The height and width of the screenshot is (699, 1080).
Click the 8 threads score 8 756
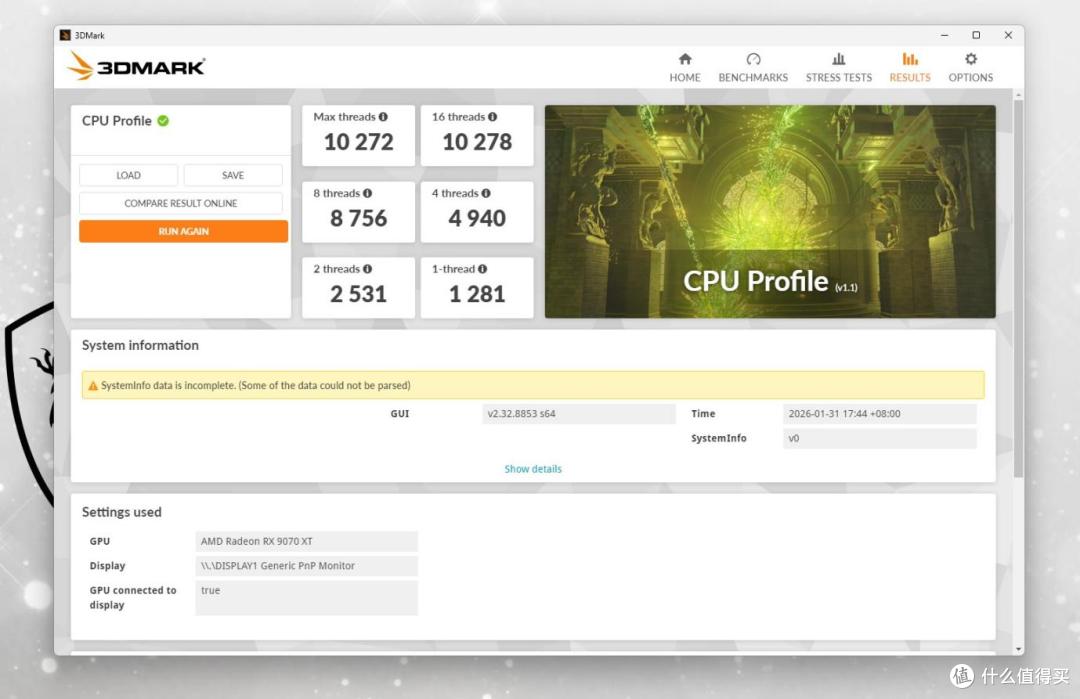358,218
